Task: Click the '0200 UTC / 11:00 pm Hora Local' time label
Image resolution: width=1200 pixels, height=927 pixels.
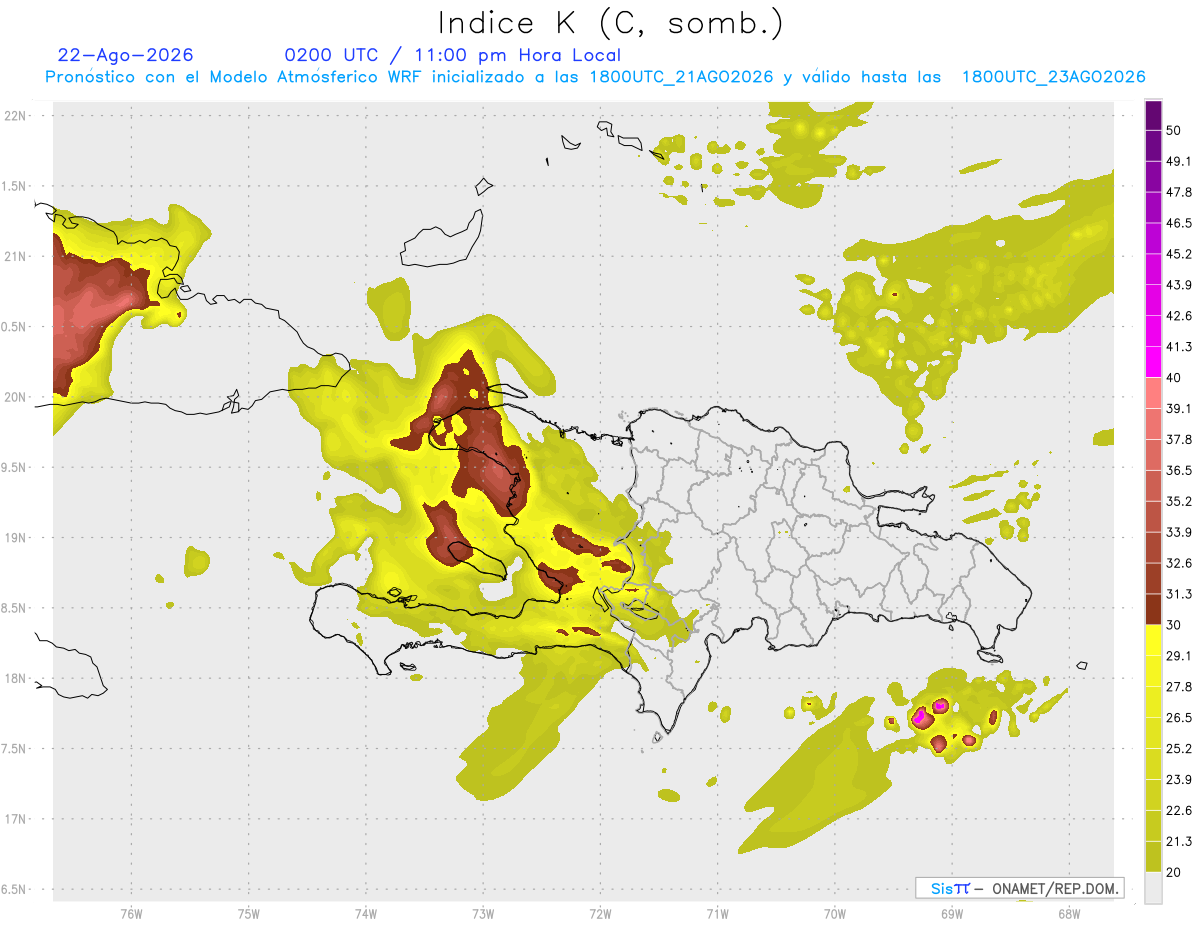Action: [x=453, y=55]
